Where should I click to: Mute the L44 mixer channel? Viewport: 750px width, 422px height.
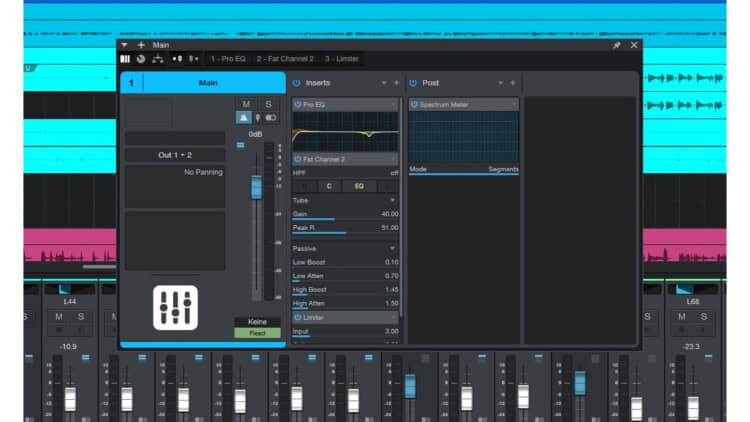(59, 317)
